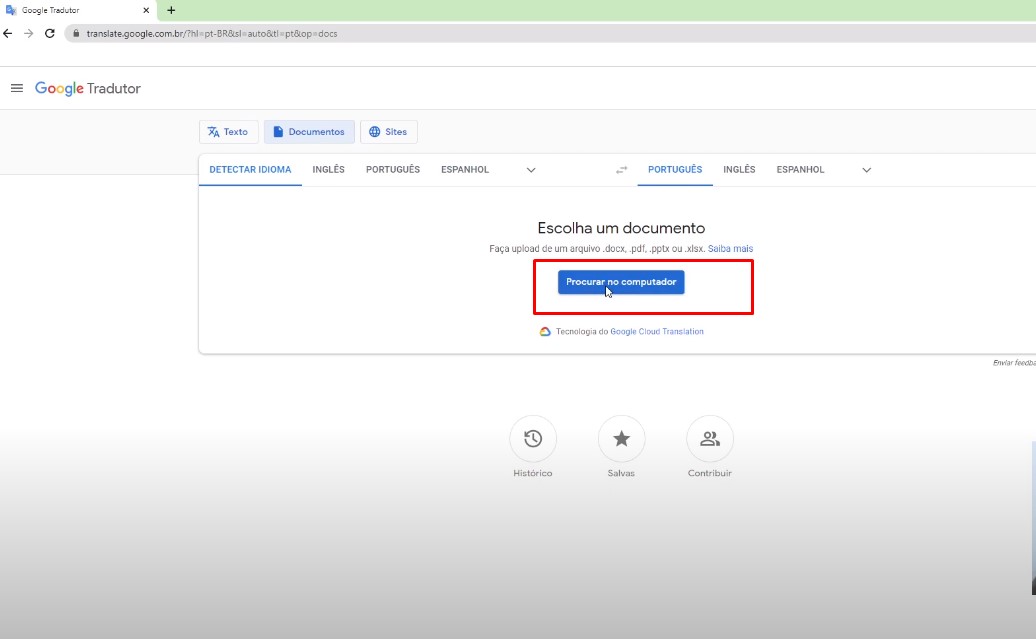Select Detectar Idioma source tab
The image size is (1036, 639).
pos(250,170)
